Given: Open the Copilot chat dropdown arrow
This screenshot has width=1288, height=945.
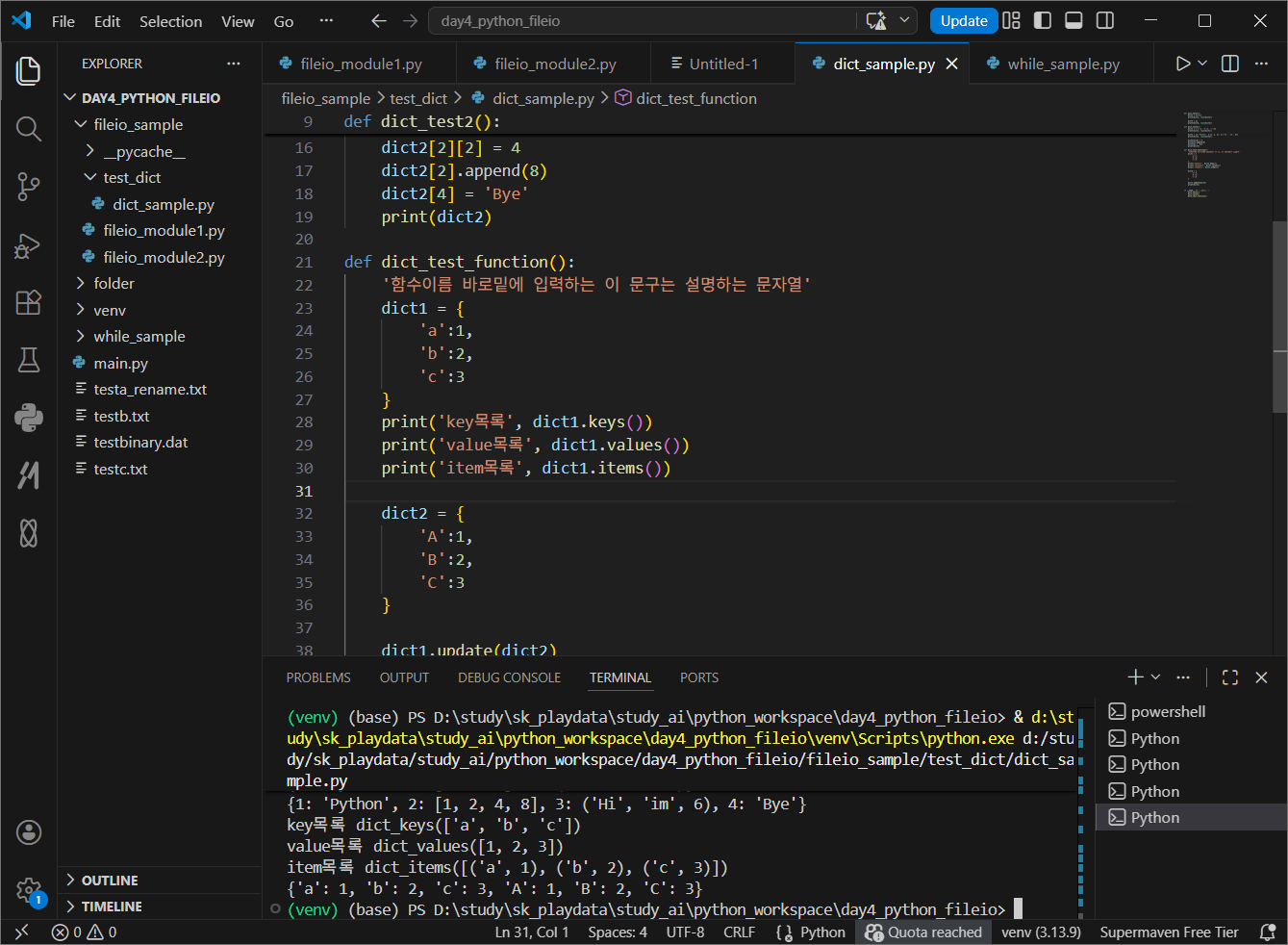Looking at the screenshot, I should point(905,21).
